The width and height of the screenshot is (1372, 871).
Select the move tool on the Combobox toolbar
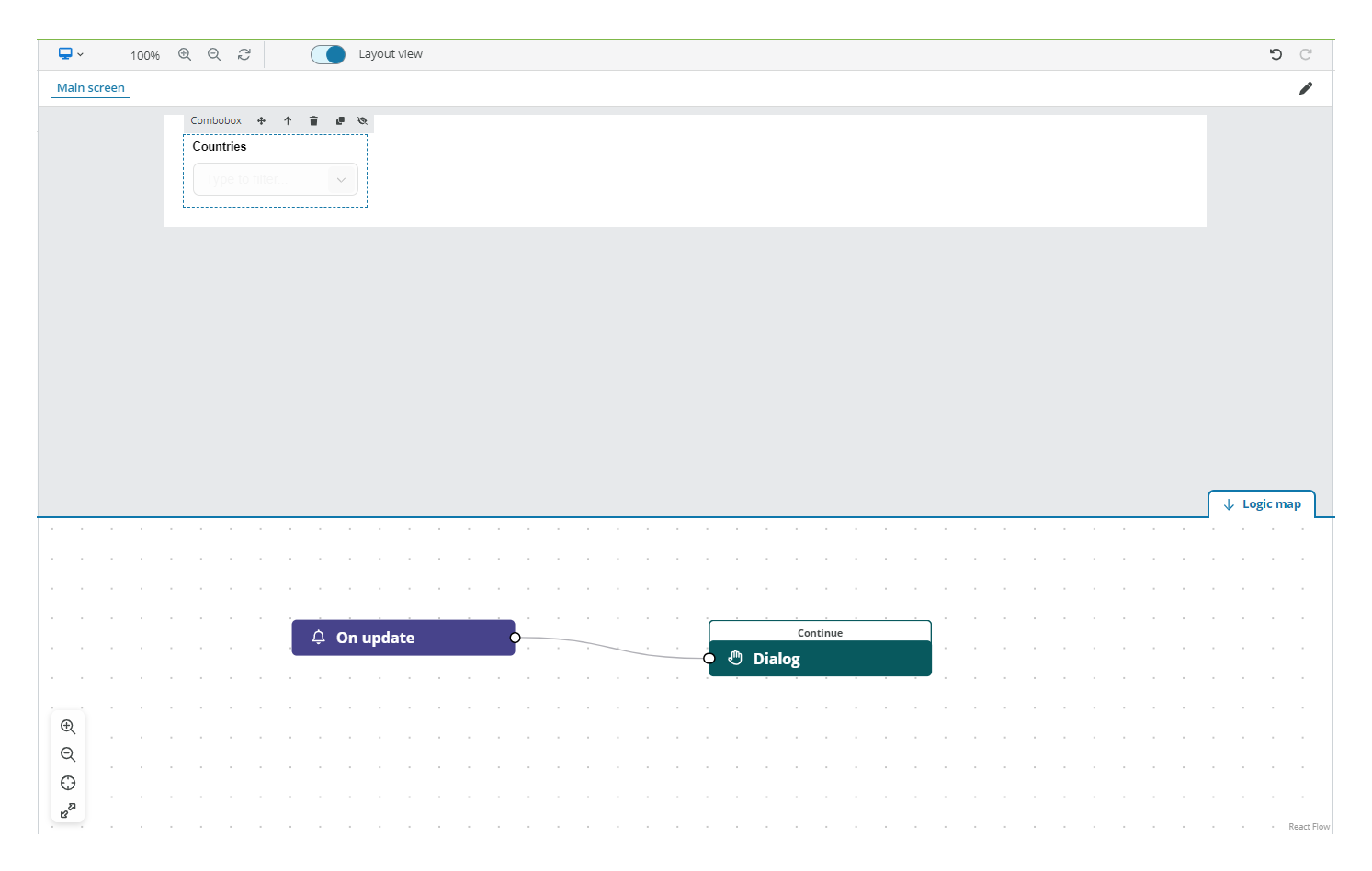click(261, 120)
